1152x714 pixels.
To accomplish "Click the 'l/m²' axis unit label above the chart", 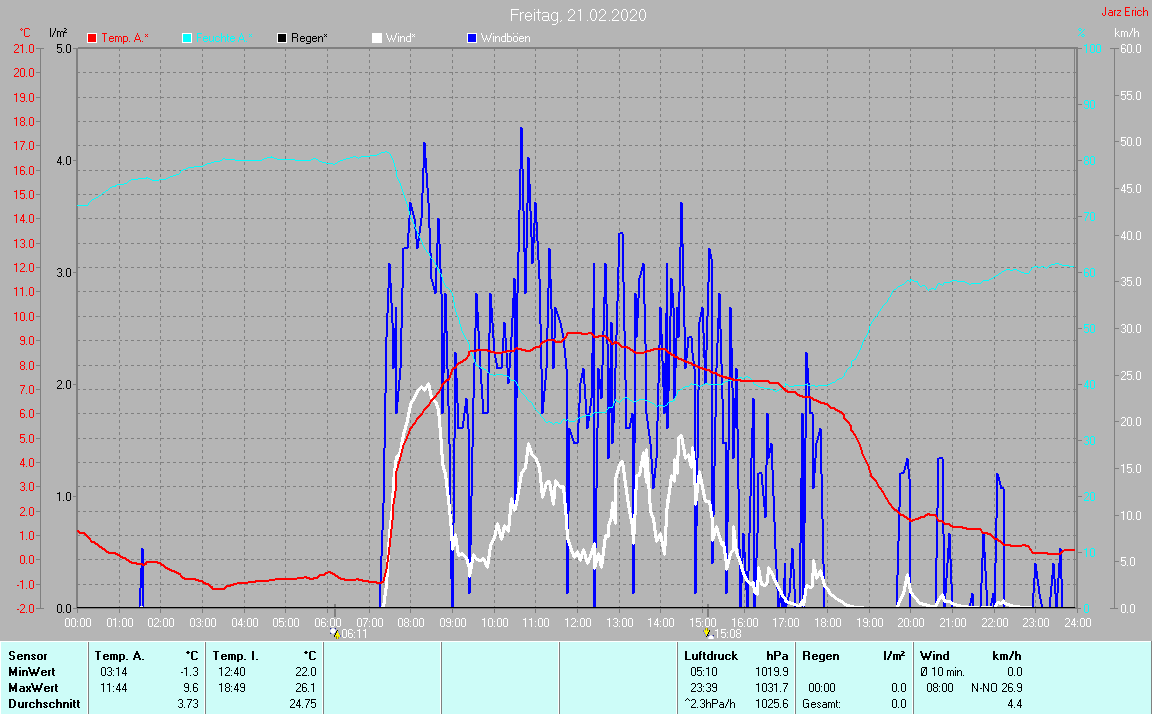I will [x=58, y=33].
